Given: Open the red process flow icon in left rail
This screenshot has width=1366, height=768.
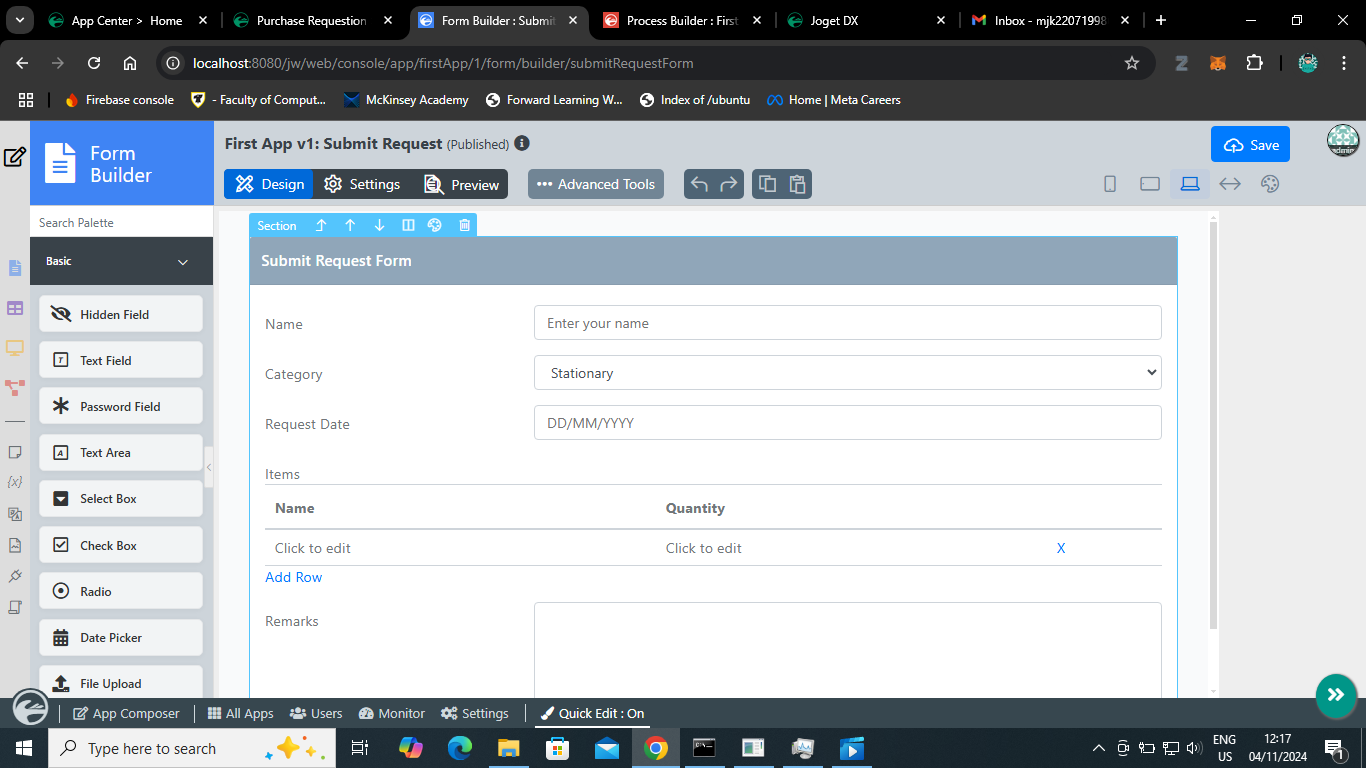Looking at the screenshot, I should click(x=15, y=387).
